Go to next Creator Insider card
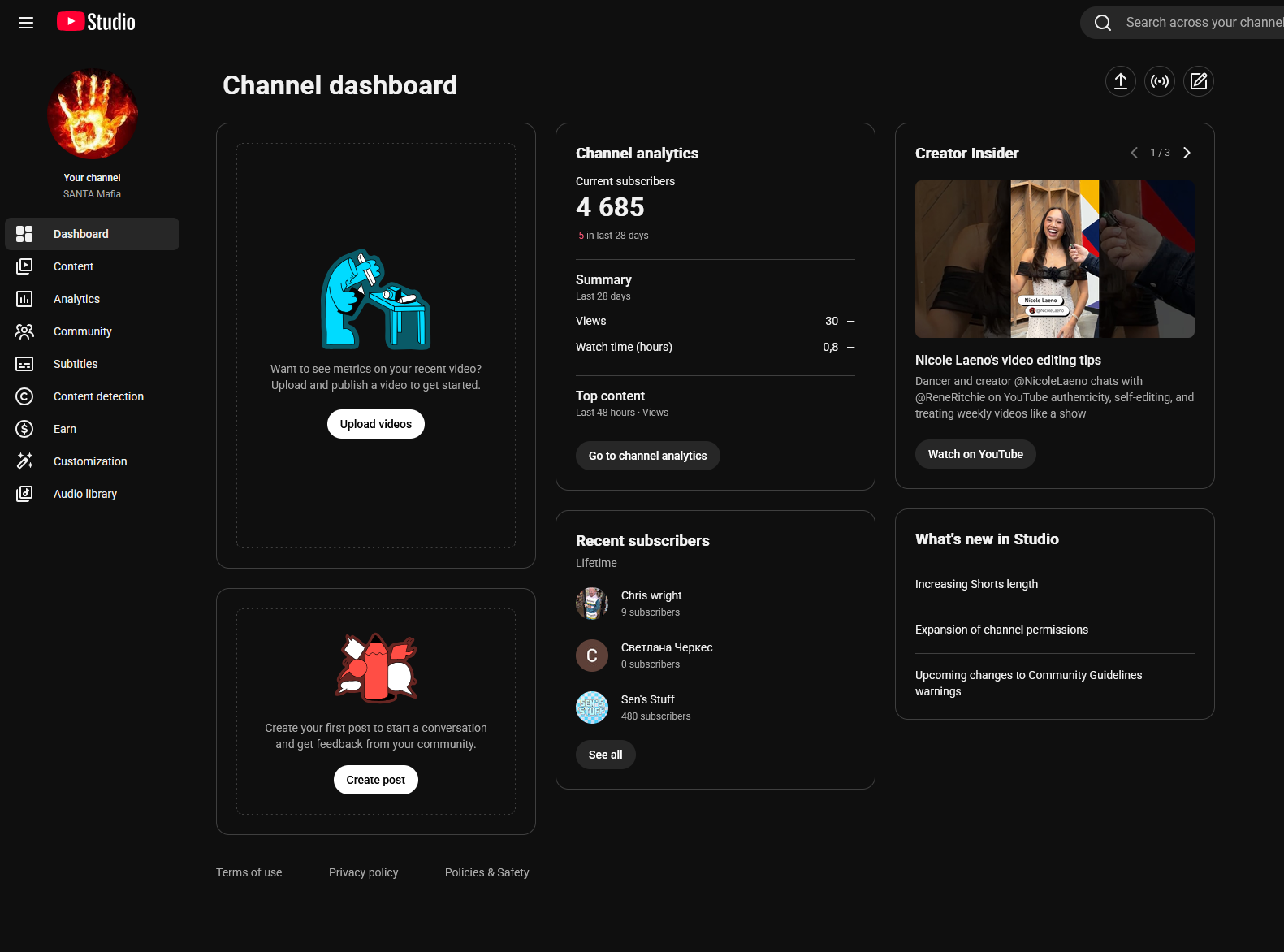This screenshot has height=952, width=1284. coord(1187,153)
